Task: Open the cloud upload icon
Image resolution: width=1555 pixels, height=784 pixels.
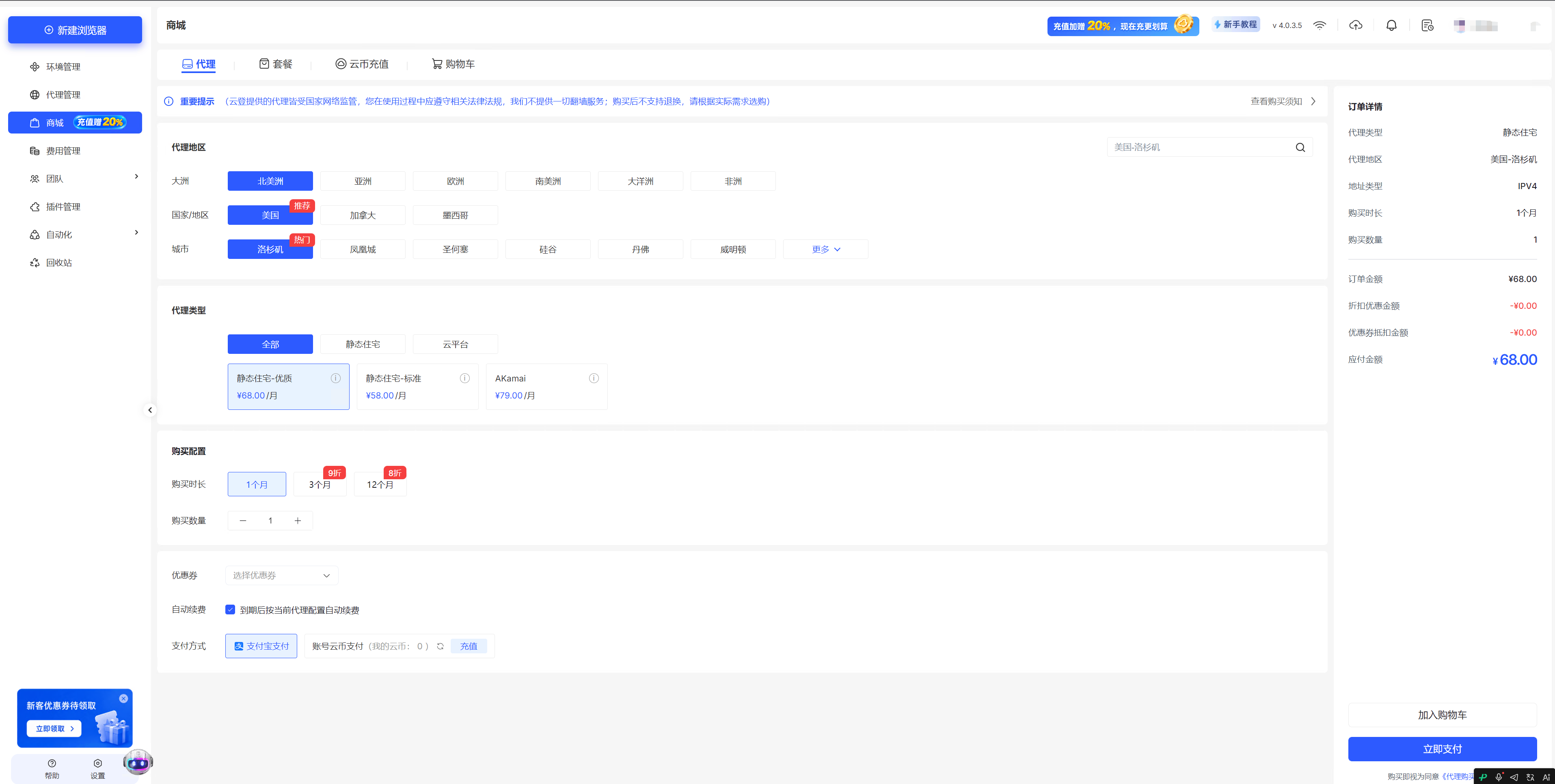Action: coord(1356,25)
